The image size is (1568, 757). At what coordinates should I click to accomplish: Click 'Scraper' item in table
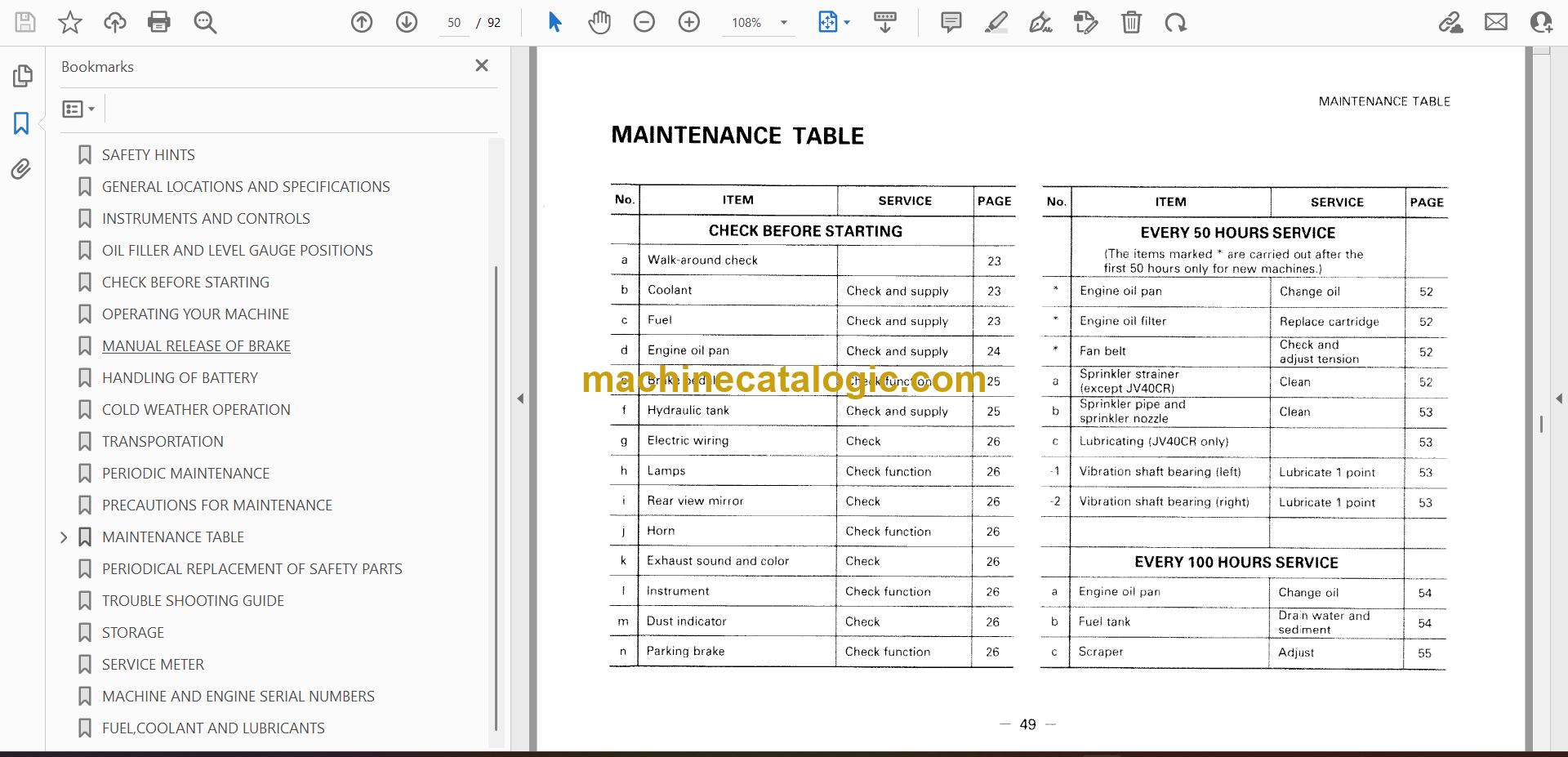pos(1100,652)
